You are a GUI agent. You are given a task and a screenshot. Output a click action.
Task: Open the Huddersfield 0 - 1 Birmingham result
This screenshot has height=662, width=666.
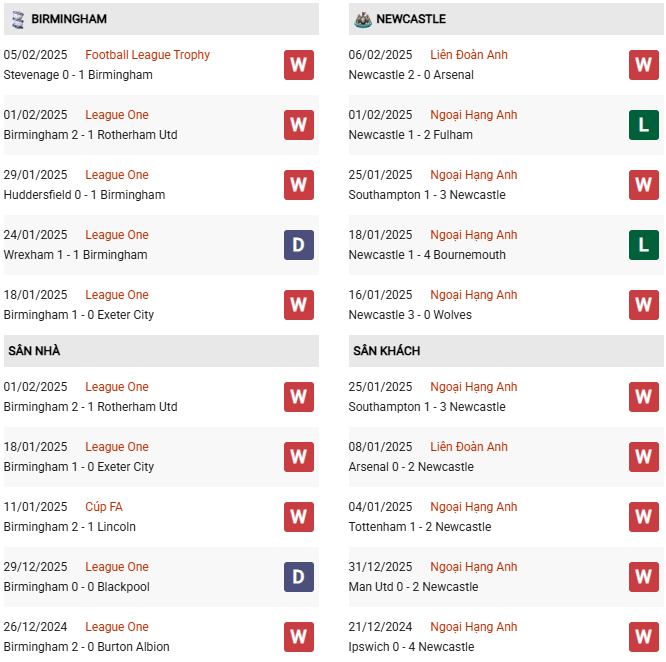[84, 195]
